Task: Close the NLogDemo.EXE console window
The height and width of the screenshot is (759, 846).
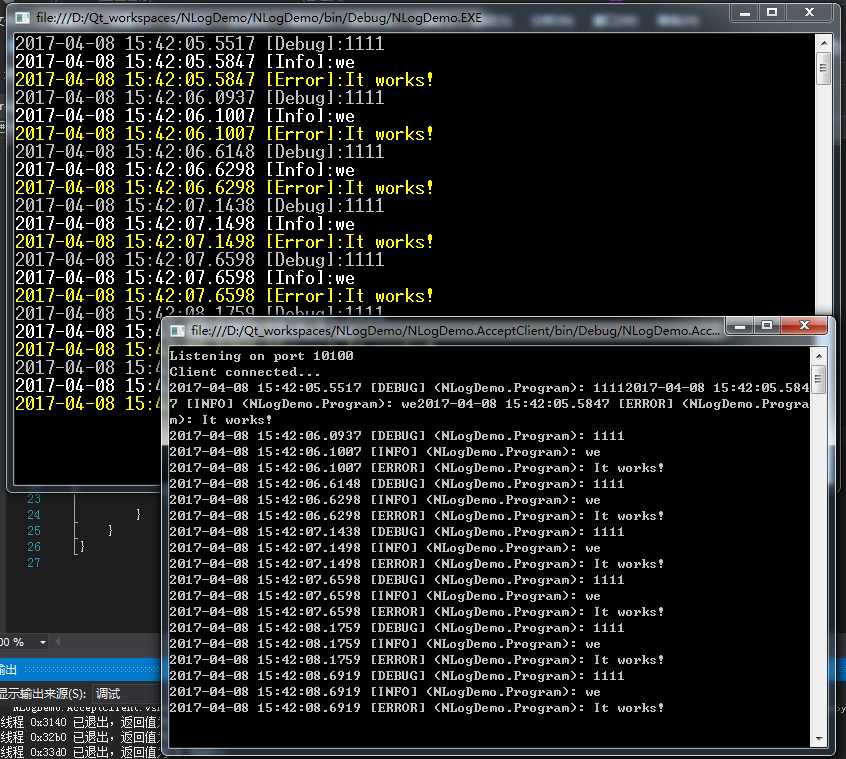Action: point(809,13)
